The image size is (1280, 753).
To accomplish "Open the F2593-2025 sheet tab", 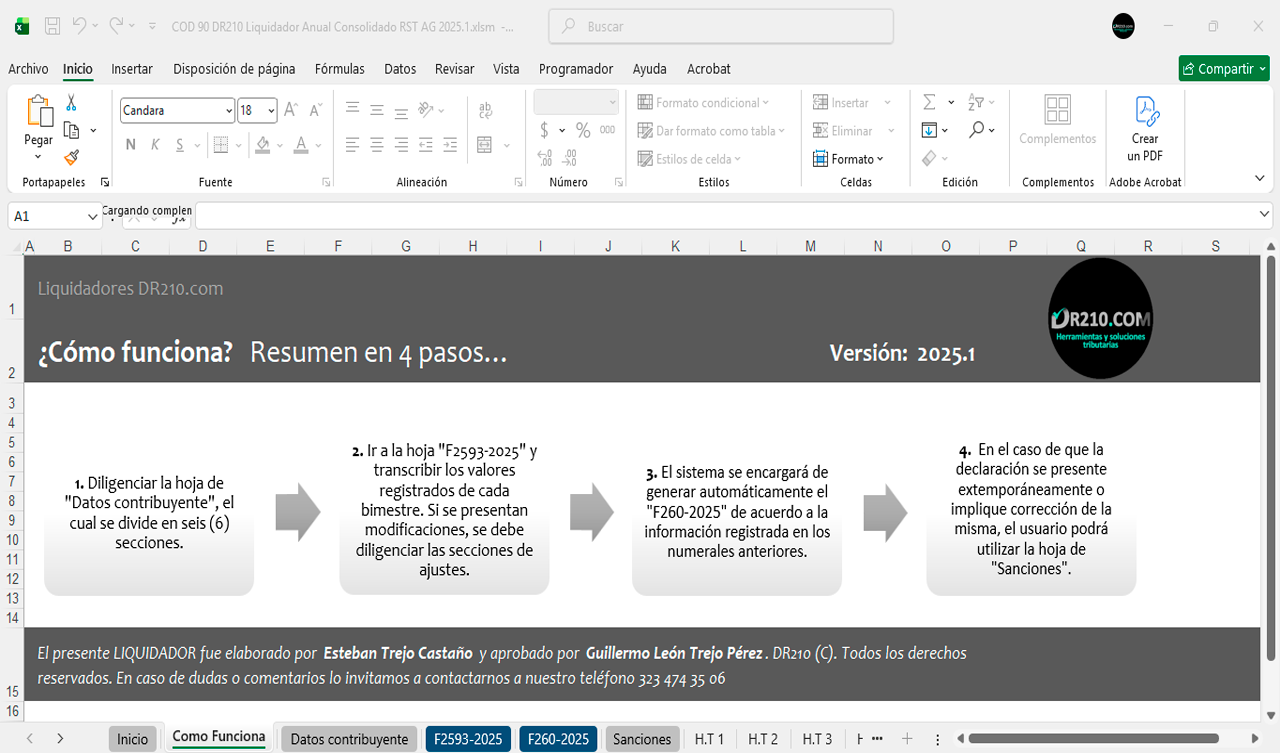I will pyautogui.click(x=467, y=739).
